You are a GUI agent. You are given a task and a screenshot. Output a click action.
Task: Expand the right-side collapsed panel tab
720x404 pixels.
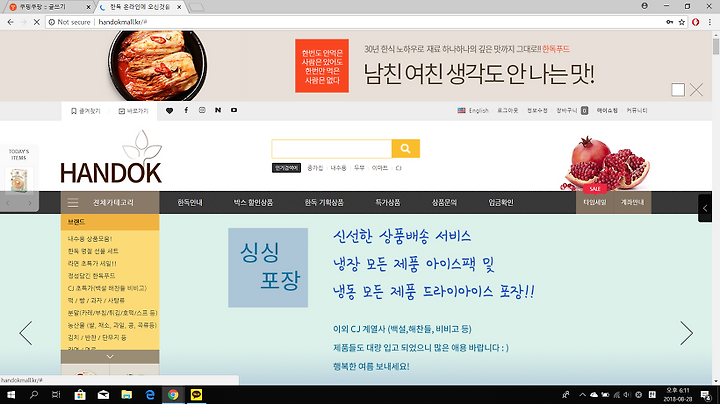[x=705, y=208]
